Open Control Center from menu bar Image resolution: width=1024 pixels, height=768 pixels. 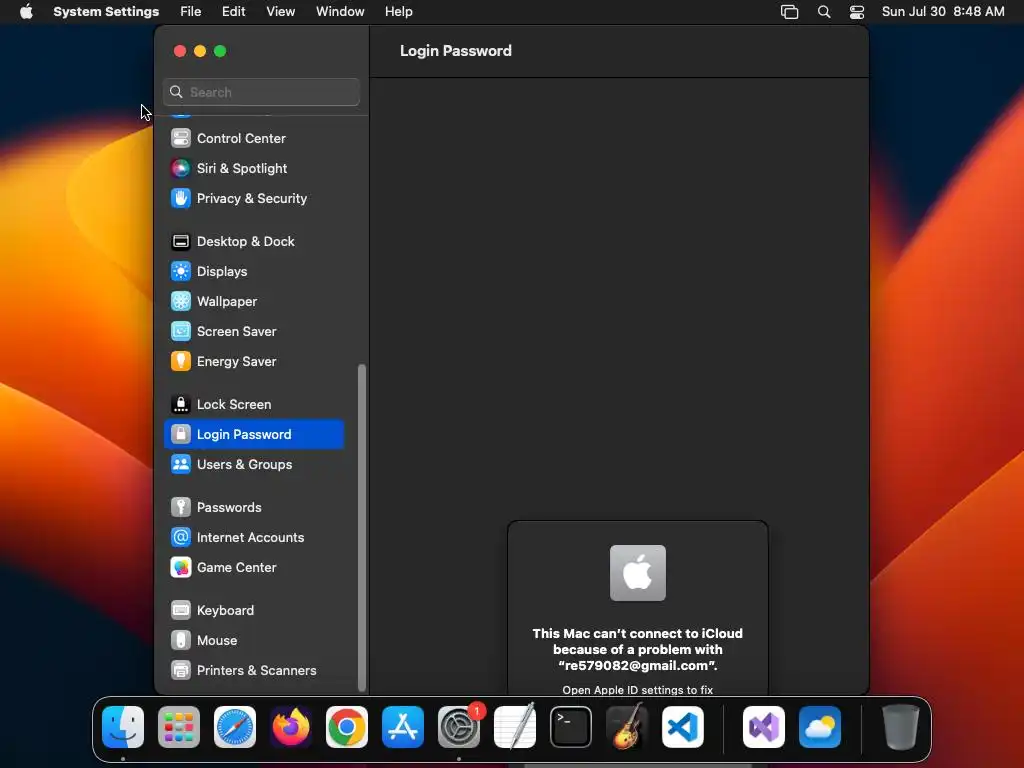point(857,12)
